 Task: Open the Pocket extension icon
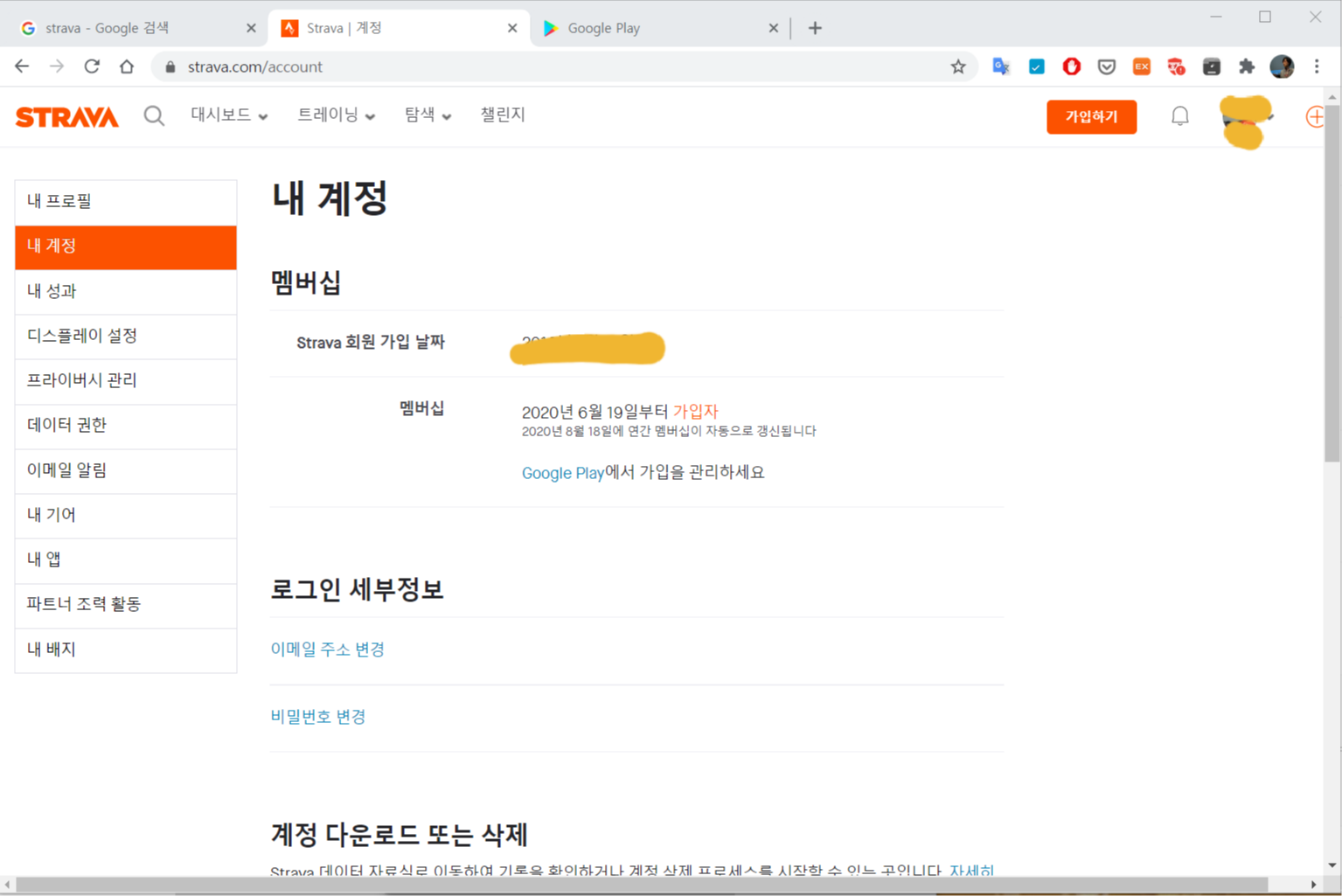(1106, 66)
